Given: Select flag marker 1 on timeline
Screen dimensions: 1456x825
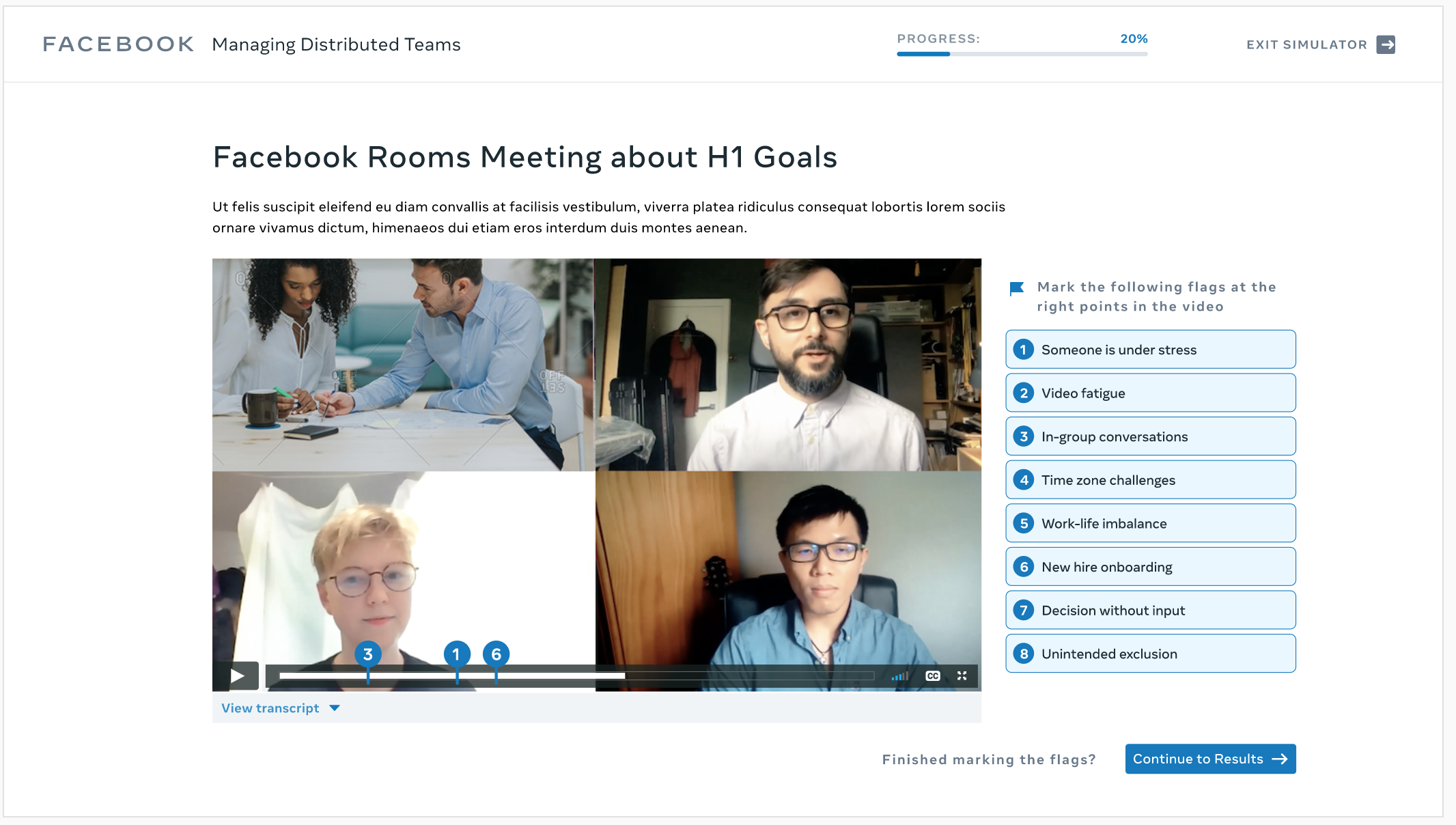Looking at the screenshot, I should tap(457, 654).
